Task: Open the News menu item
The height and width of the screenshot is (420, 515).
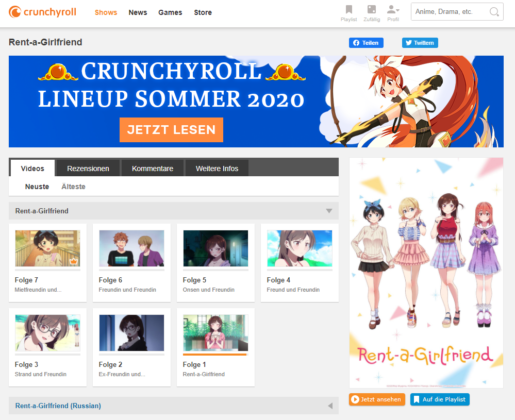Action: (138, 12)
